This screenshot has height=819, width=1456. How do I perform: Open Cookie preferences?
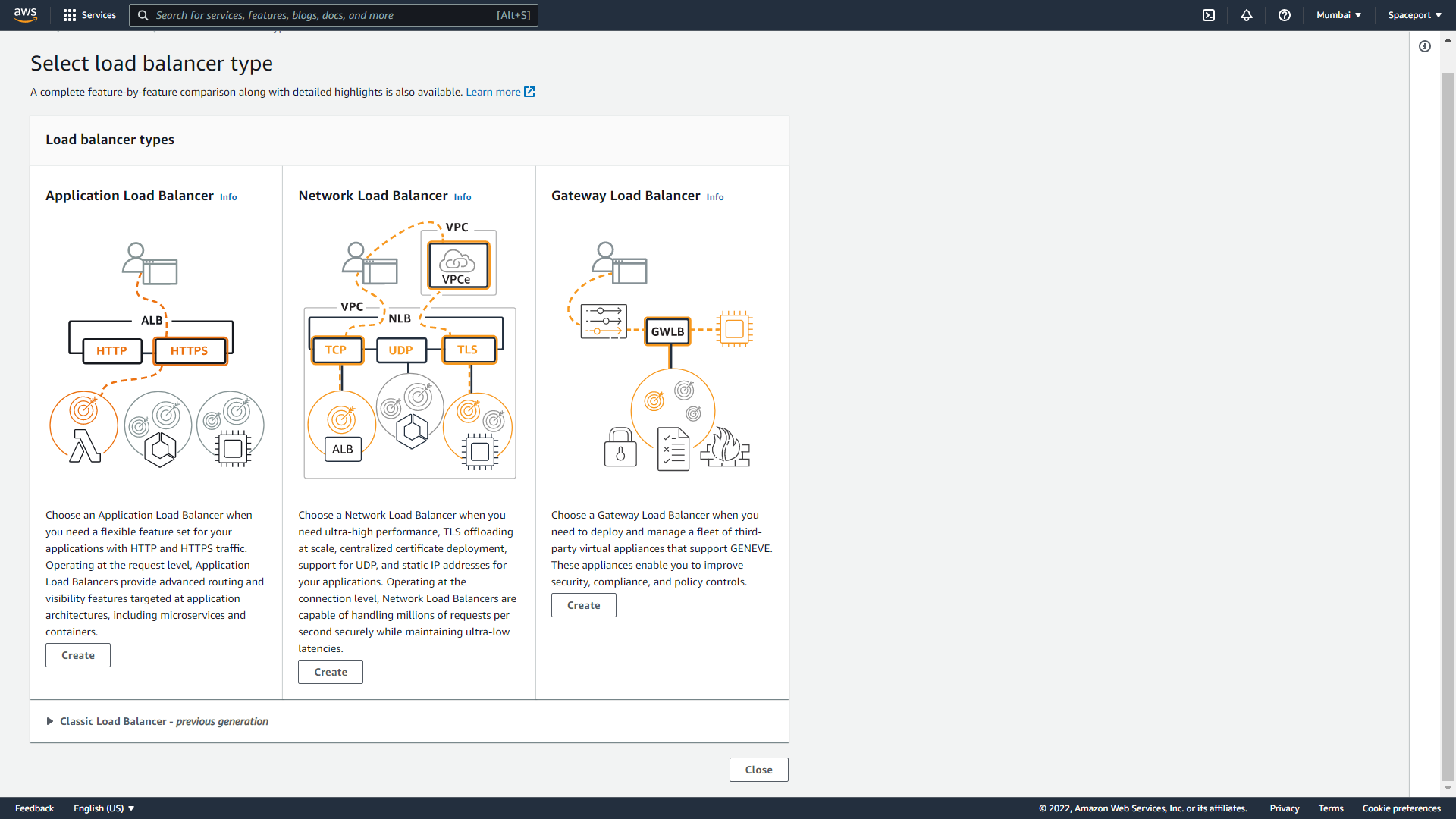coord(1401,808)
